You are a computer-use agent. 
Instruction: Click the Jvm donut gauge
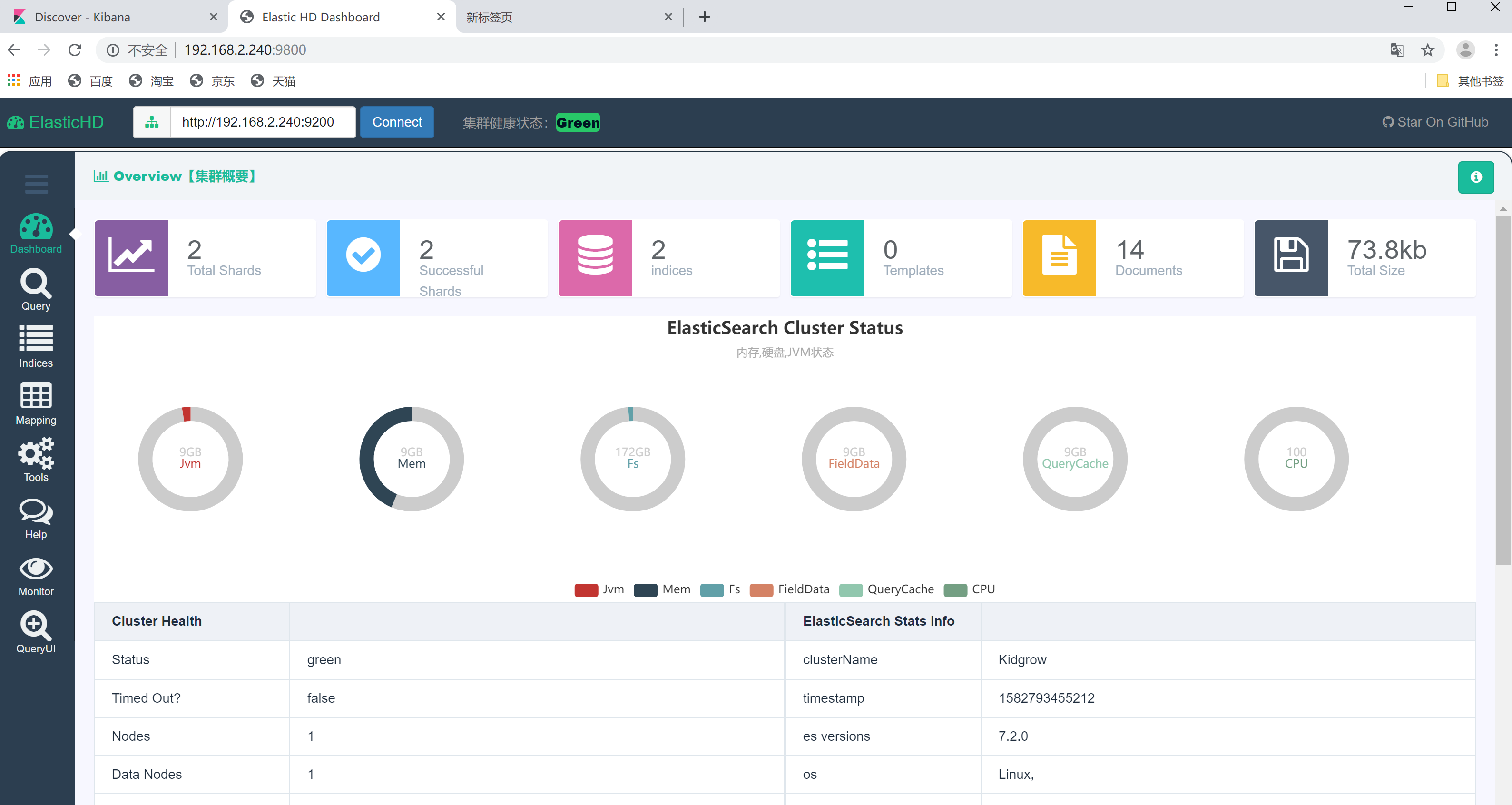tap(190, 459)
